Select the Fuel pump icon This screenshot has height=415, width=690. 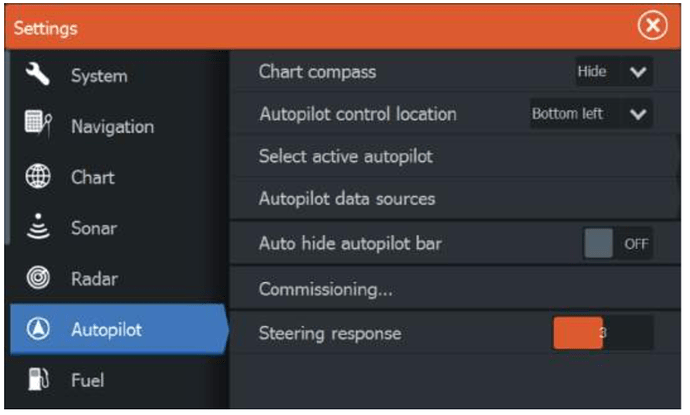[38, 379]
